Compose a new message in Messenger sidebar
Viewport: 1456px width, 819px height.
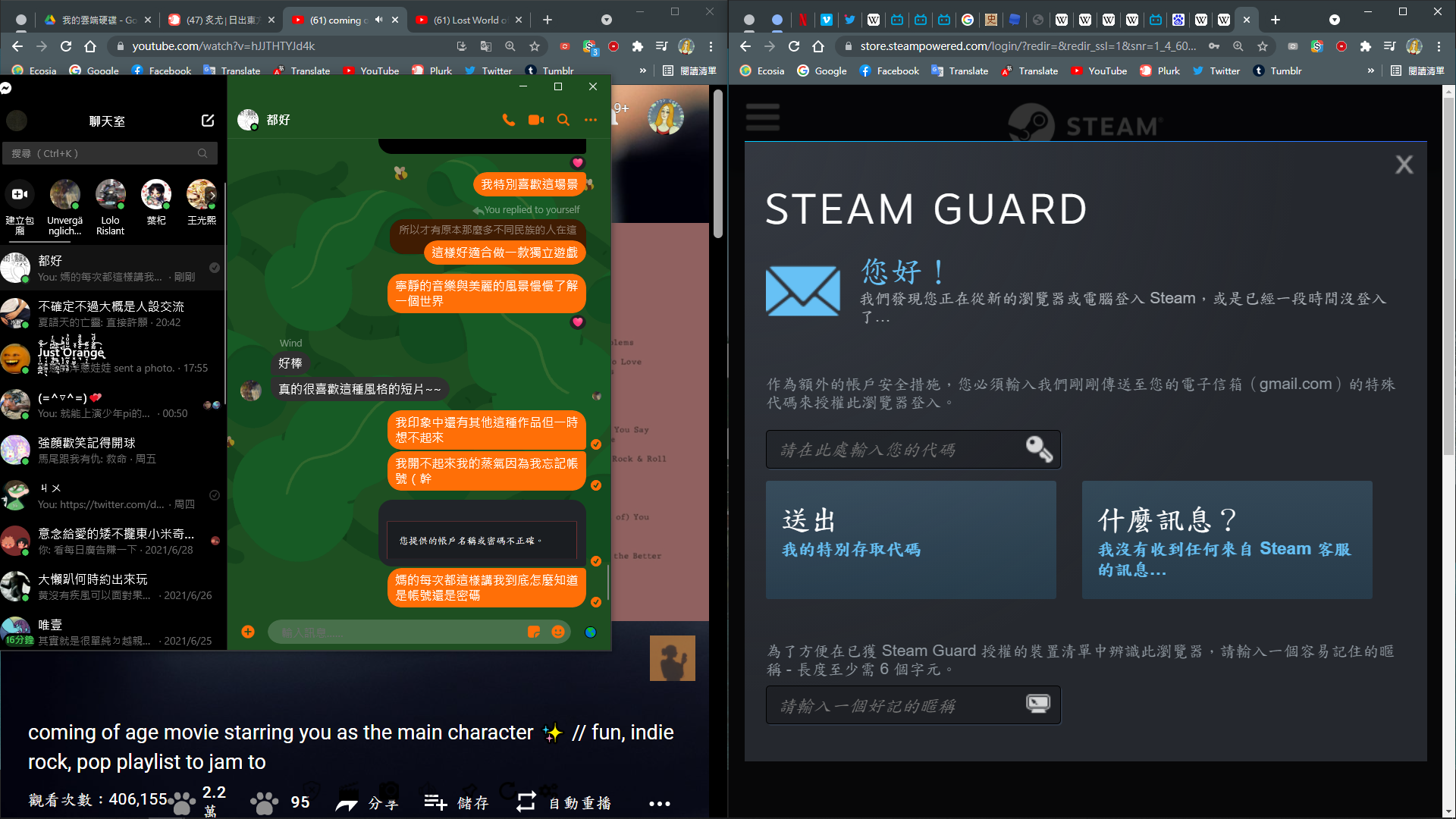point(208,121)
